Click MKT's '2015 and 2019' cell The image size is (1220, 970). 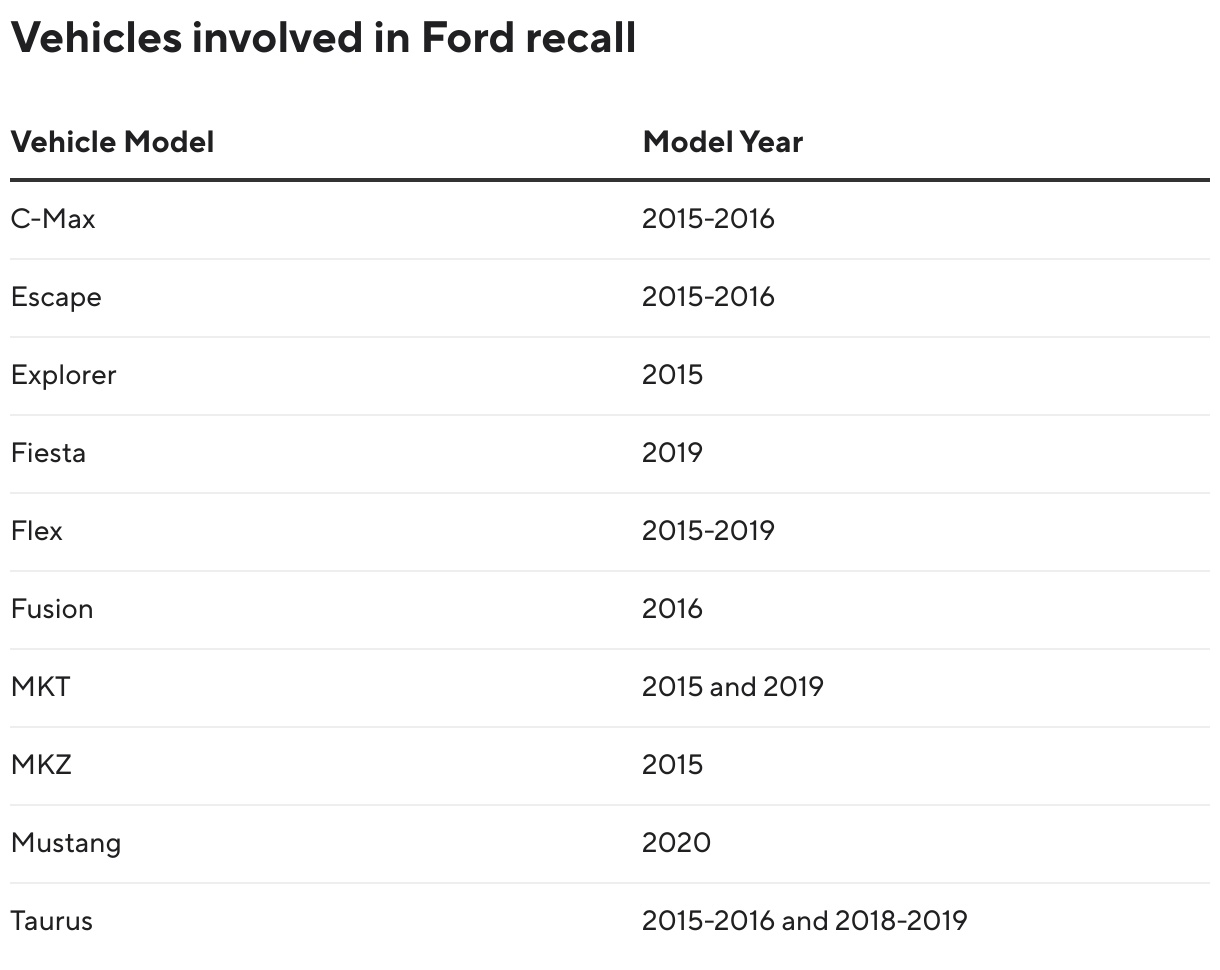[x=732, y=687]
